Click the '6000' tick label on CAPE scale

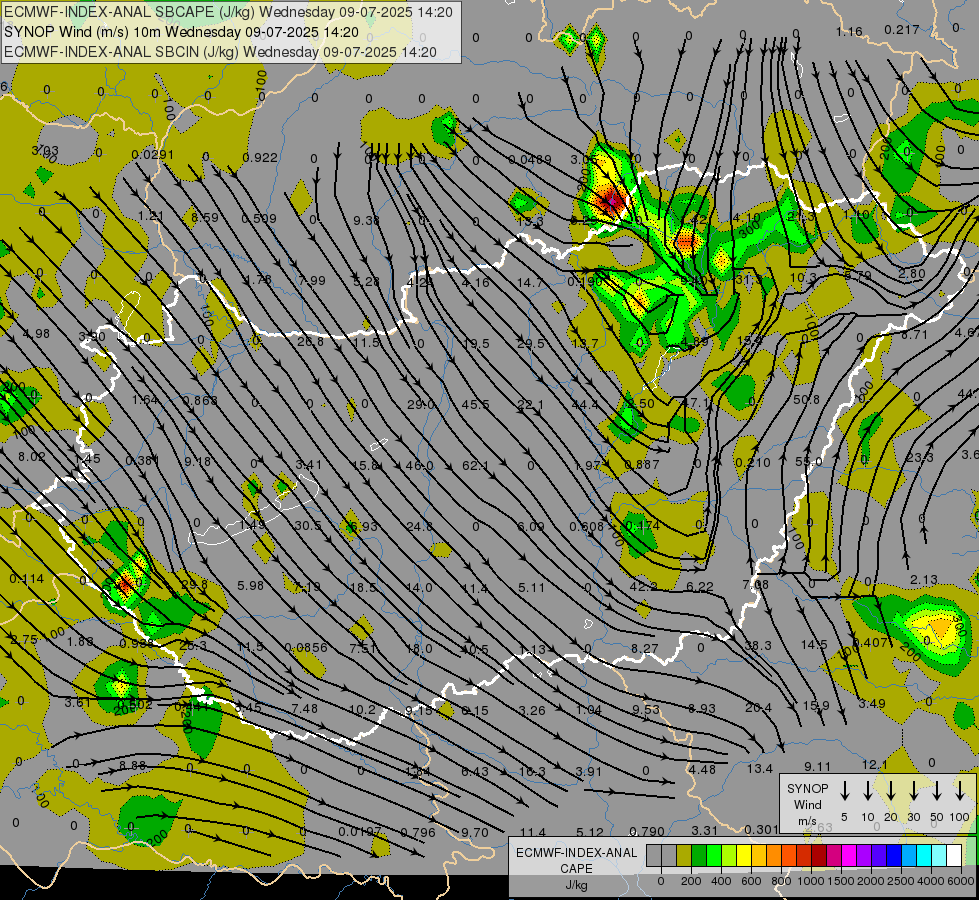[960, 881]
